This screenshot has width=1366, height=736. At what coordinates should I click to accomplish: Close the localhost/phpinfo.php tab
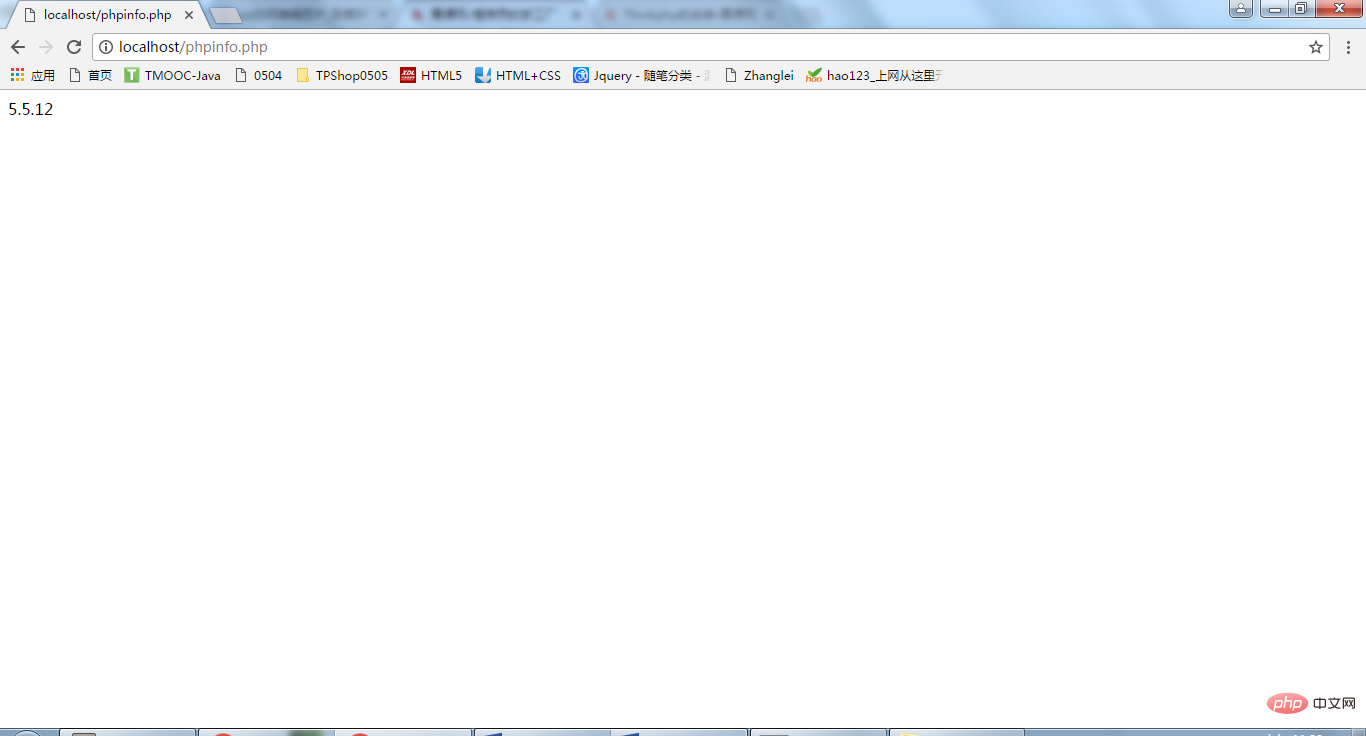pos(189,15)
